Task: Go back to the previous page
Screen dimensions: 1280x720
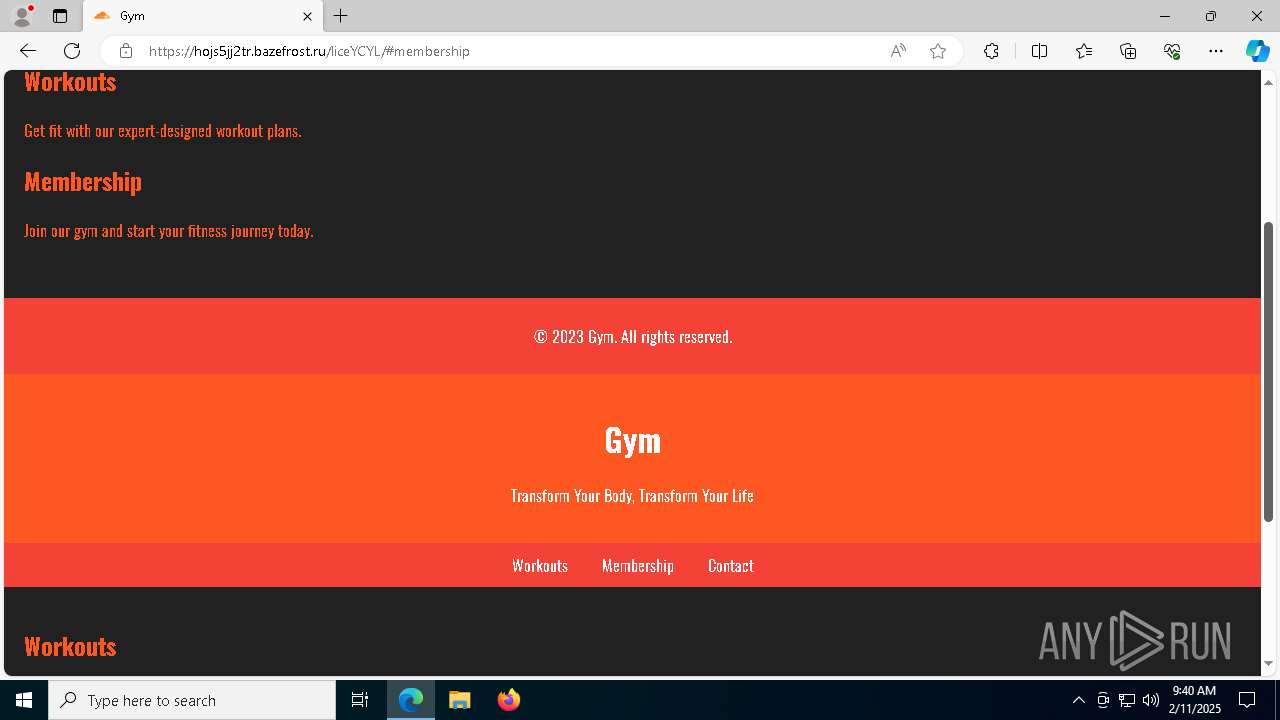Action: click(27, 51)
